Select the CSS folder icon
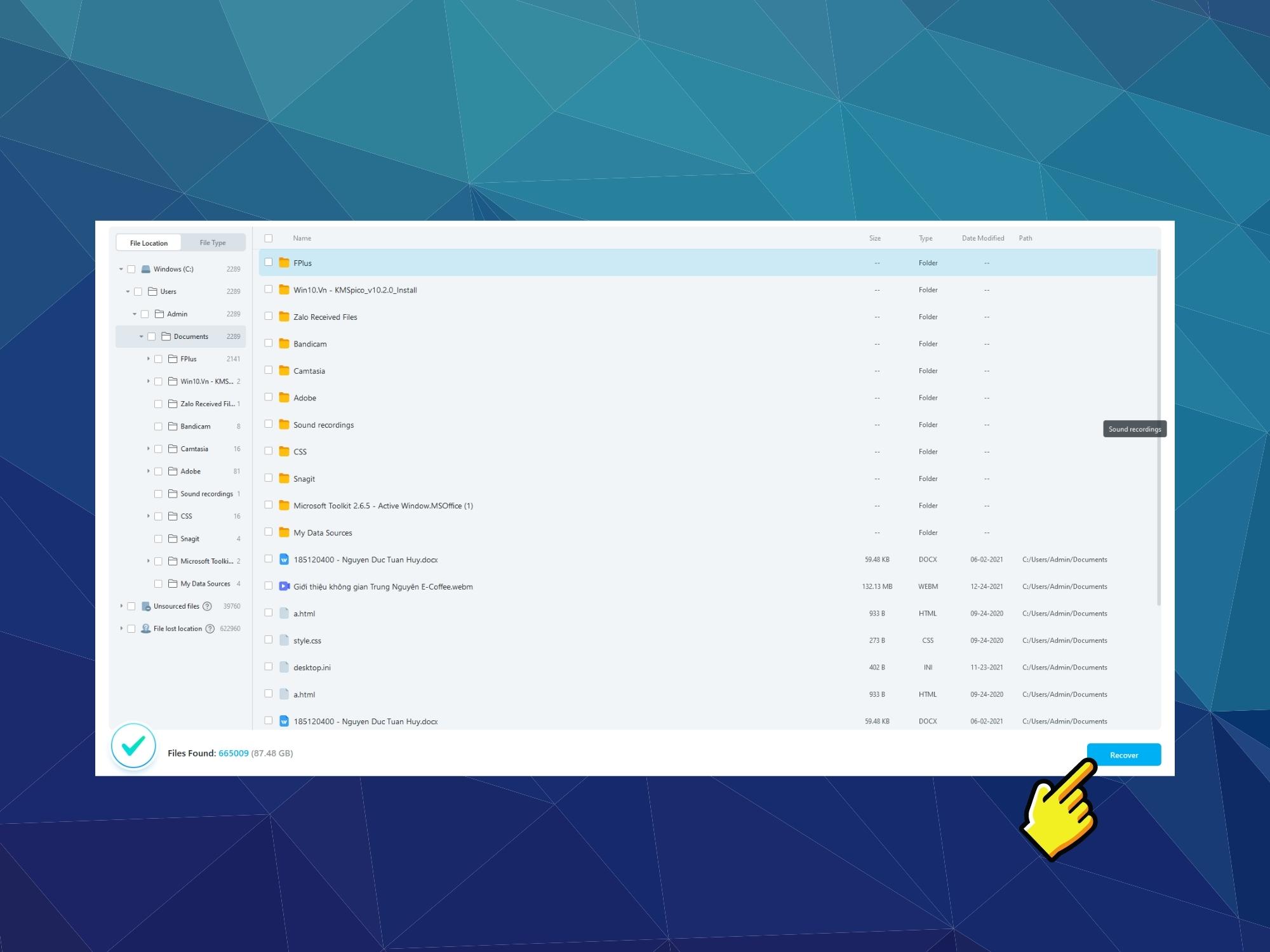The image size is (1270, 952). pos(284,452)
